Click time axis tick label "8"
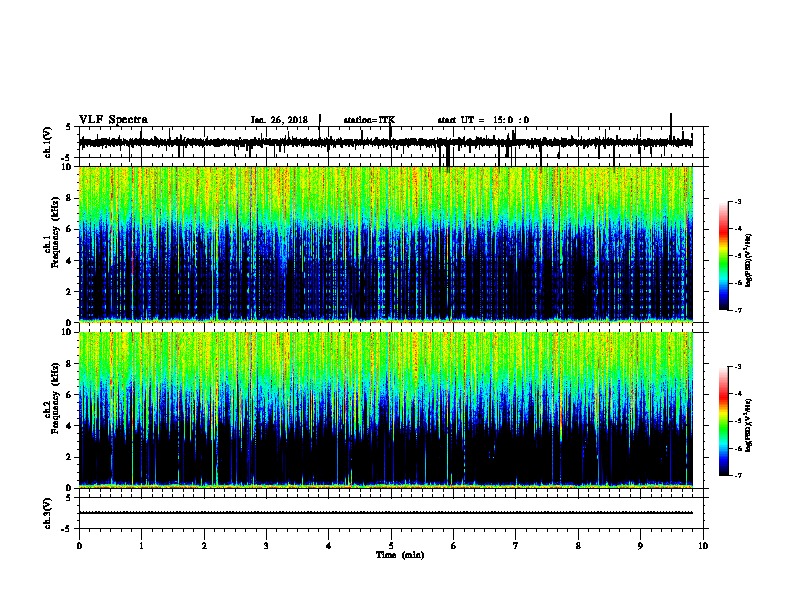 click(578, 546)
